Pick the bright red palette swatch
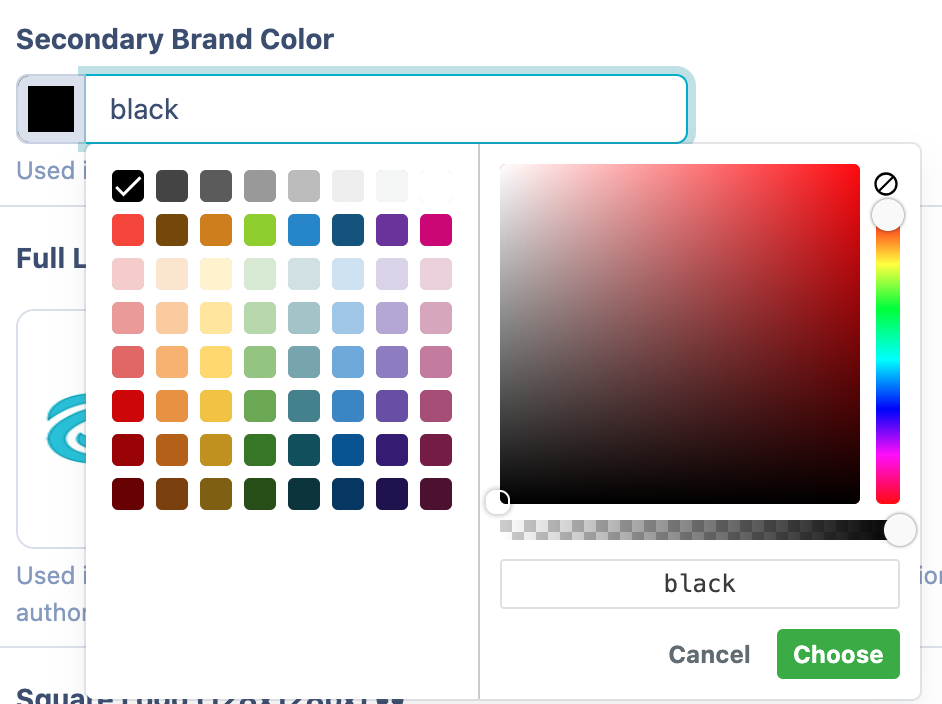 [128, 230]
